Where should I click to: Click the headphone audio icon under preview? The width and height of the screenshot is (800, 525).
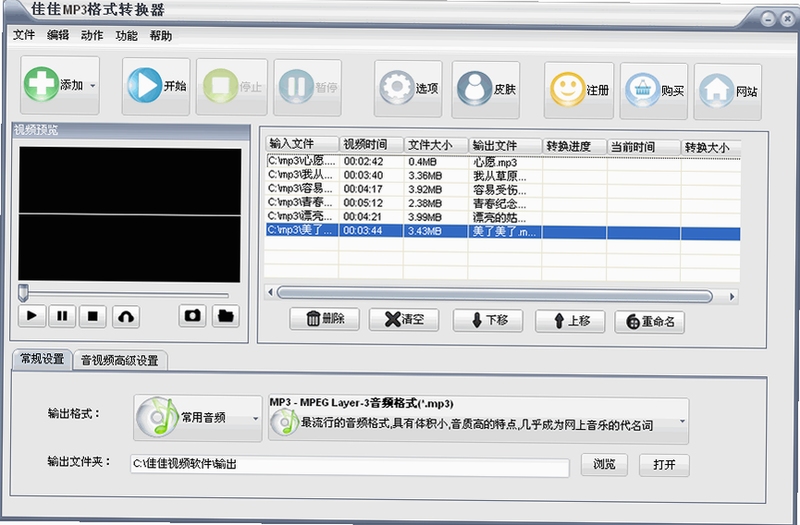pos(126,317)
